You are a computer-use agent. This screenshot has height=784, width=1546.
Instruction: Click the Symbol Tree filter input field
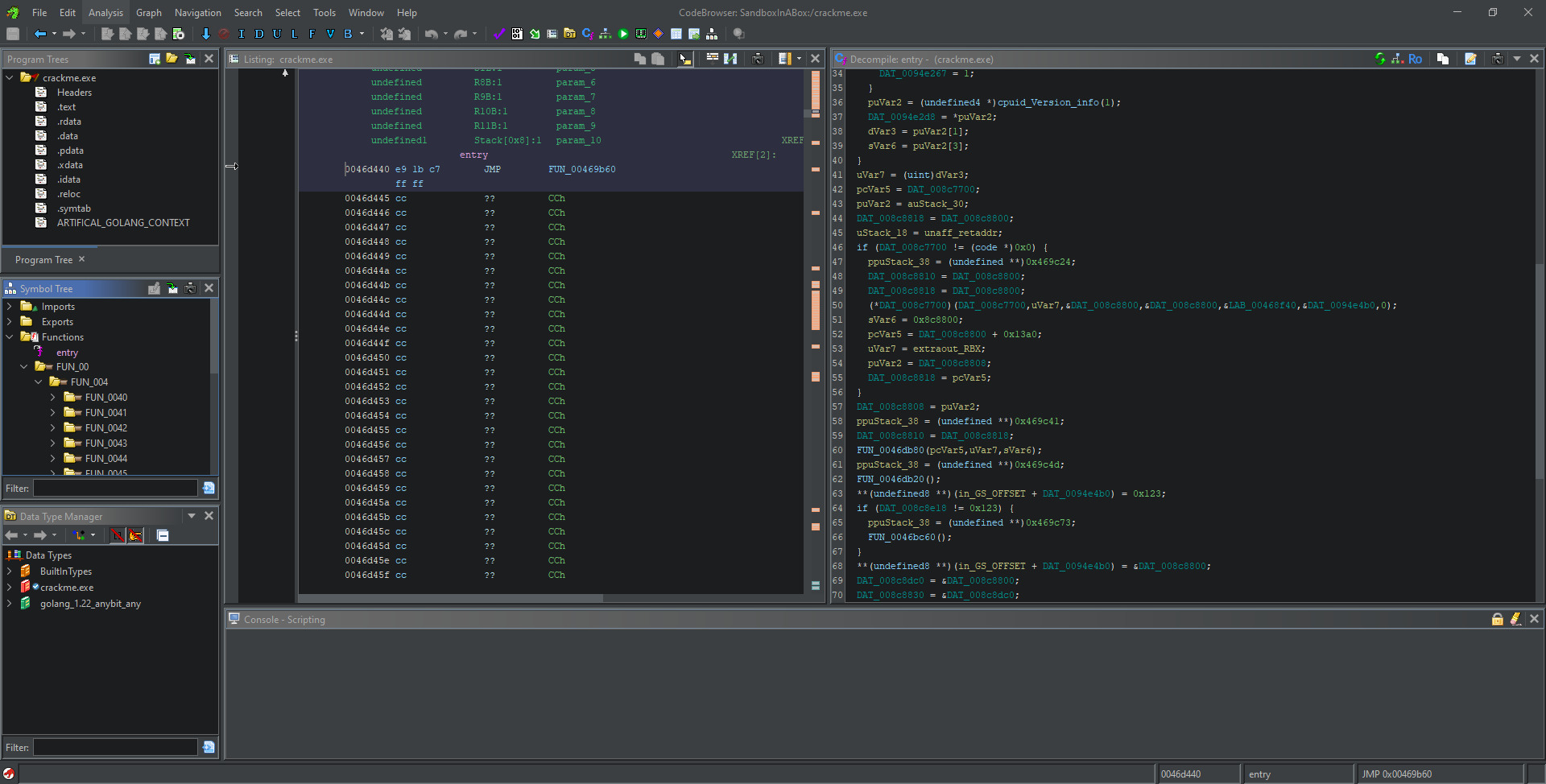tap(115, 488)
